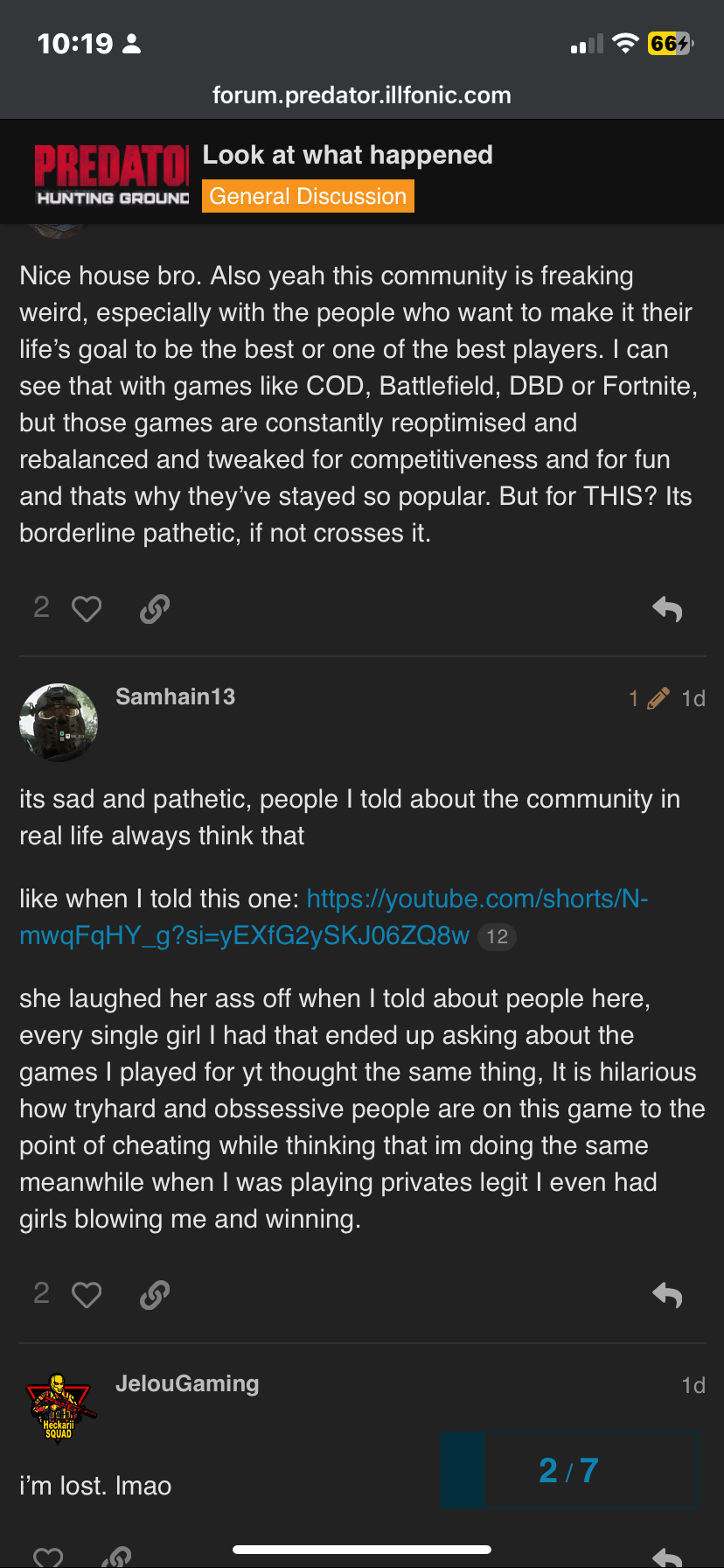The width and height of the screenshot is (724, 1568).
Task: Open the JelouGaming username link
Action: point(187,1383)
